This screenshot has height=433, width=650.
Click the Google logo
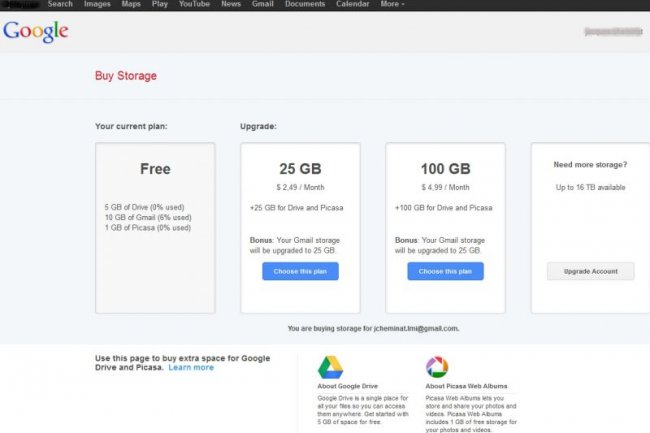coord(36,31)
